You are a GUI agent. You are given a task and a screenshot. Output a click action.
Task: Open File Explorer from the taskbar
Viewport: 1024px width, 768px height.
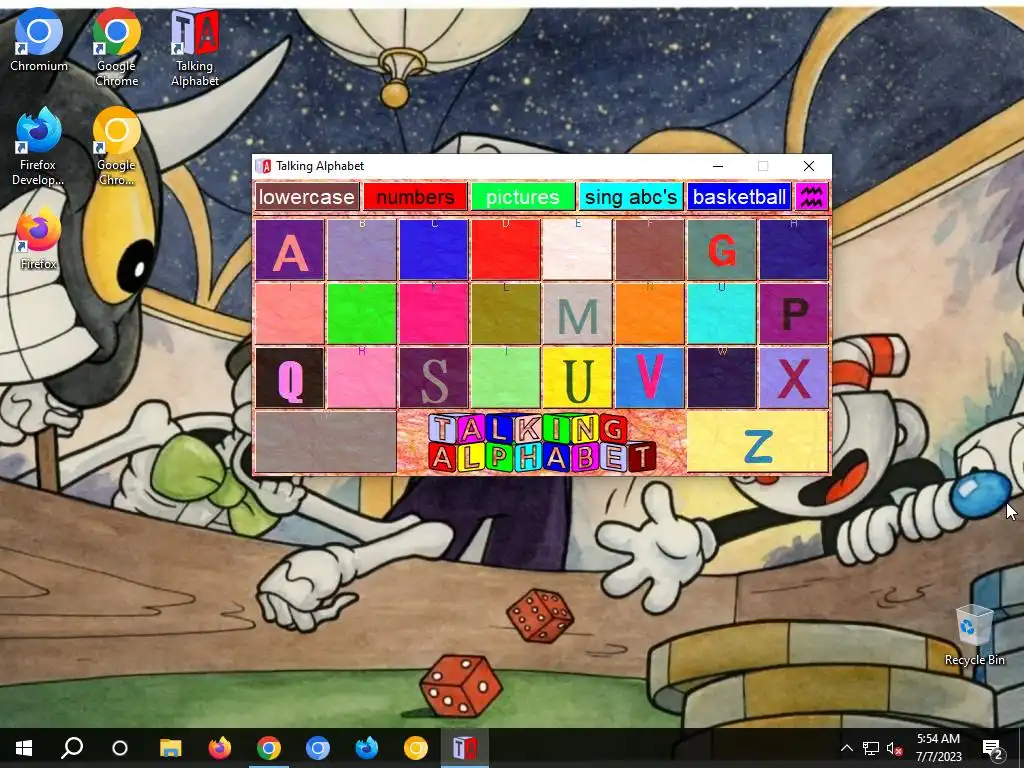(x=170, y=748)
